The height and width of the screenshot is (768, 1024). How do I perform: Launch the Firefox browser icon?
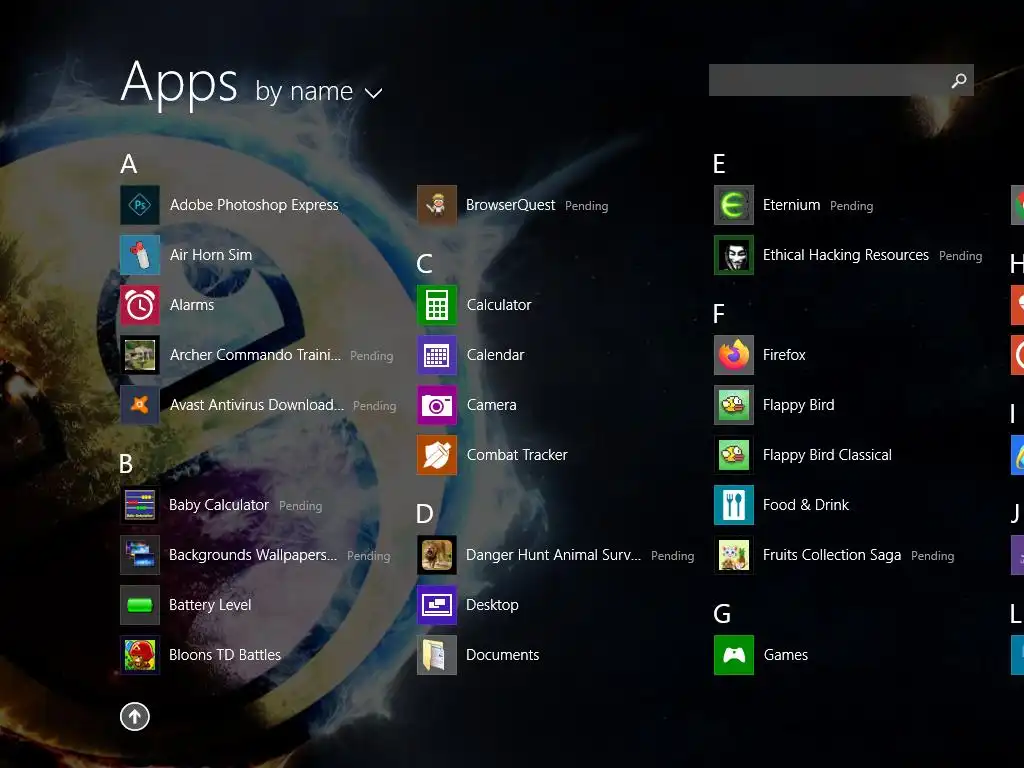[734, 355]
